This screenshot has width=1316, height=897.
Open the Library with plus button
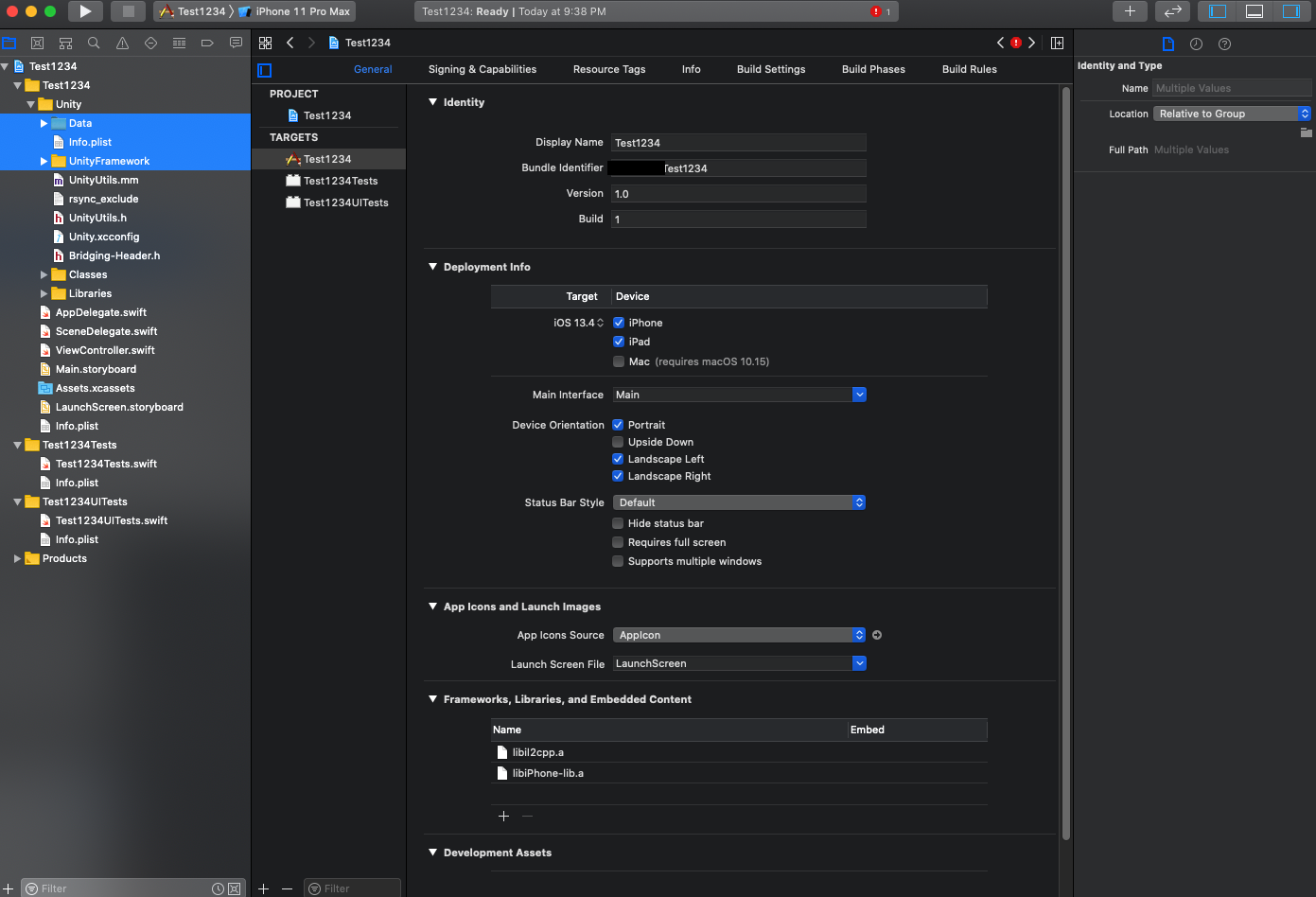click(1130, 11)
